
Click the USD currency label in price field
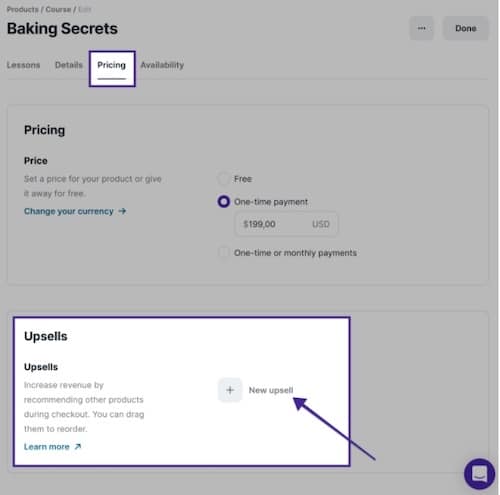(321, 224)
